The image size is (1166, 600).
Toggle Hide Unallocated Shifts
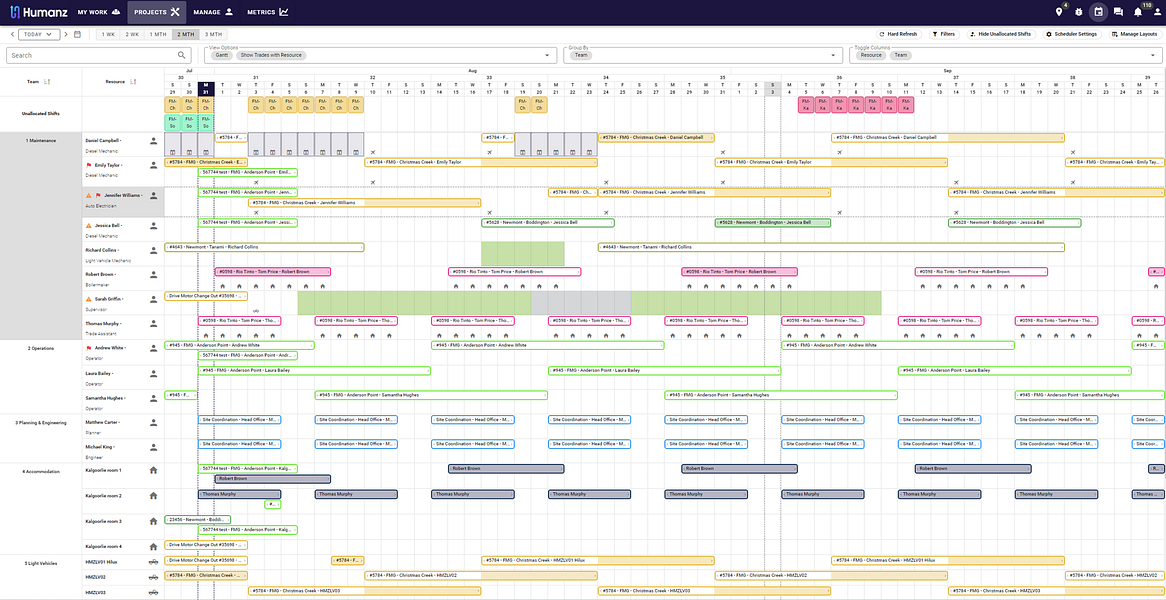999,34
